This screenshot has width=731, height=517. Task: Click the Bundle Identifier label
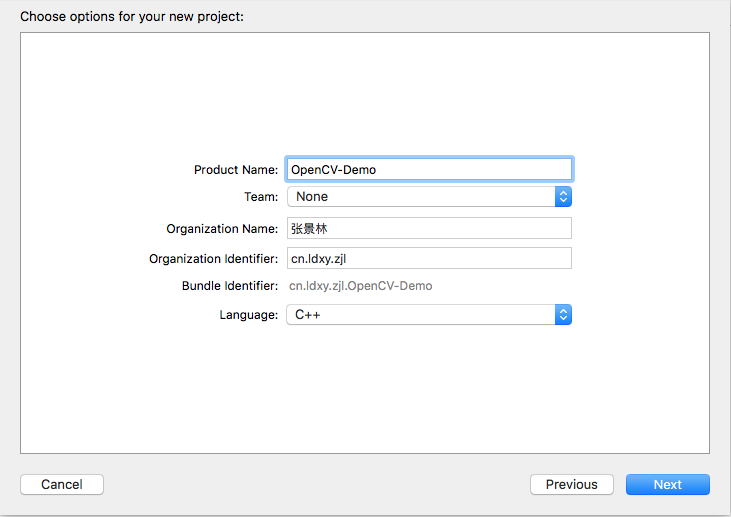[230, 286]
